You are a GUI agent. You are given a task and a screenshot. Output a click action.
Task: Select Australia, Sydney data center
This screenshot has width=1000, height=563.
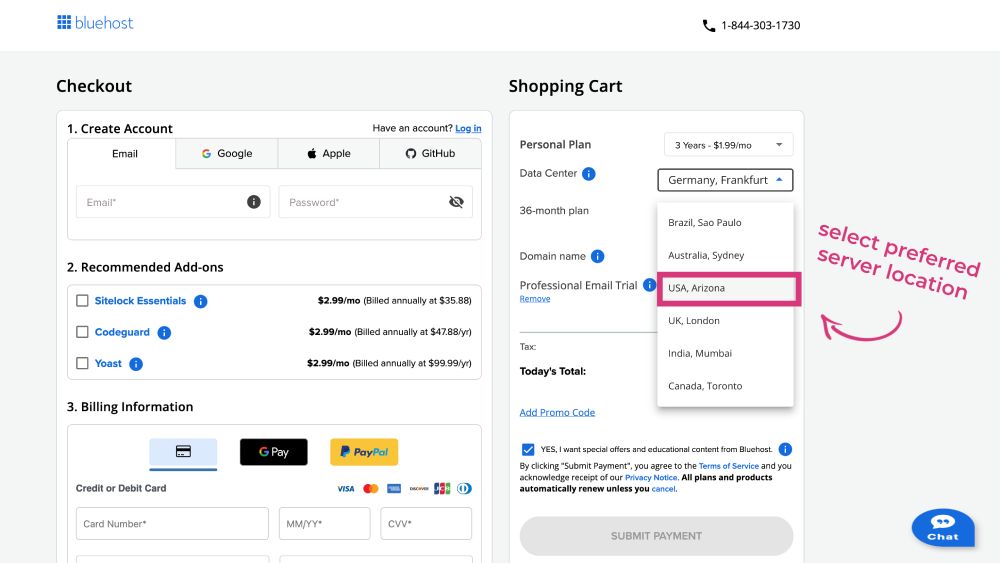pos(725,255)
